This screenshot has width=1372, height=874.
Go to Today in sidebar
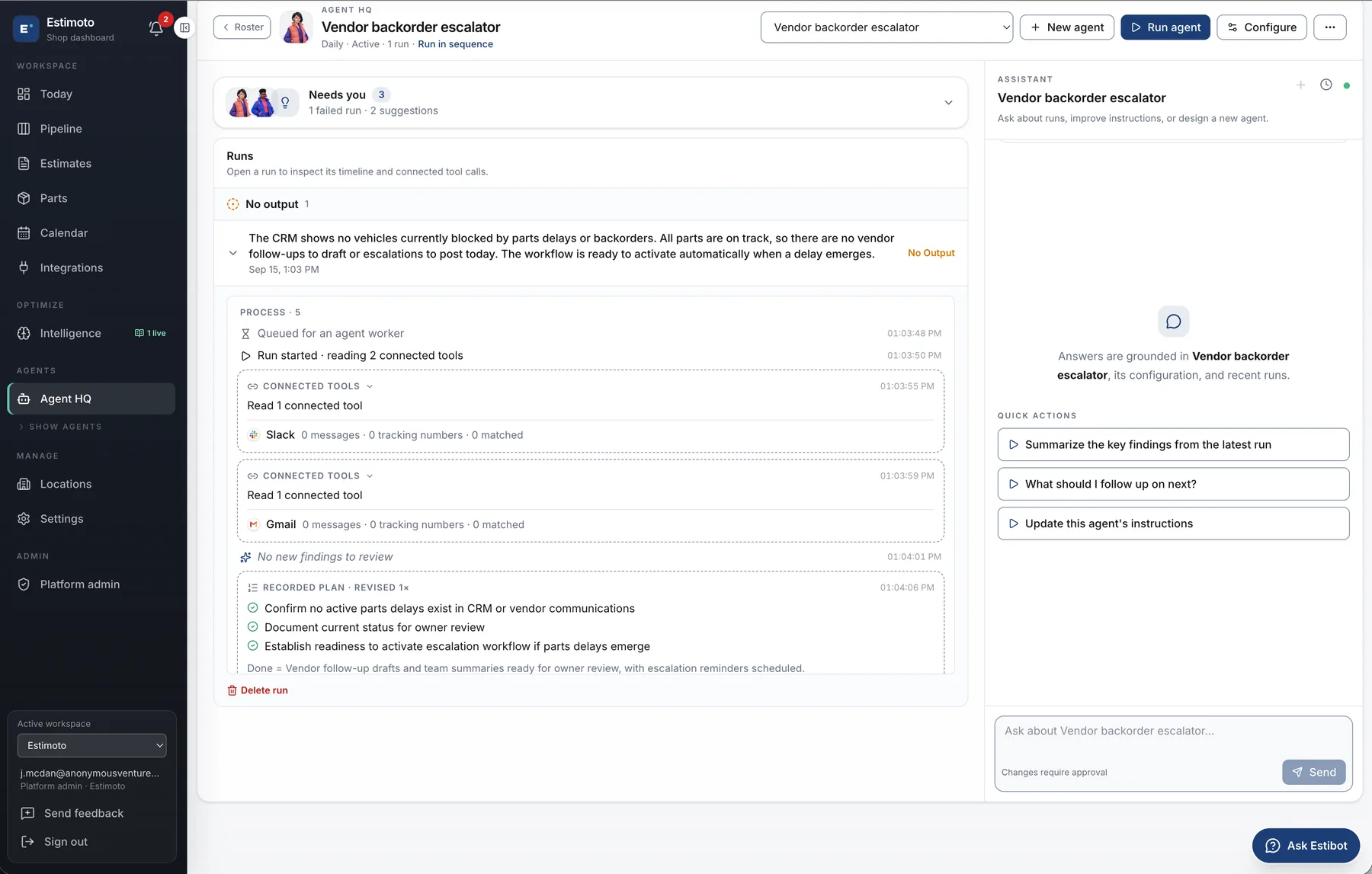tap(92, 94)
